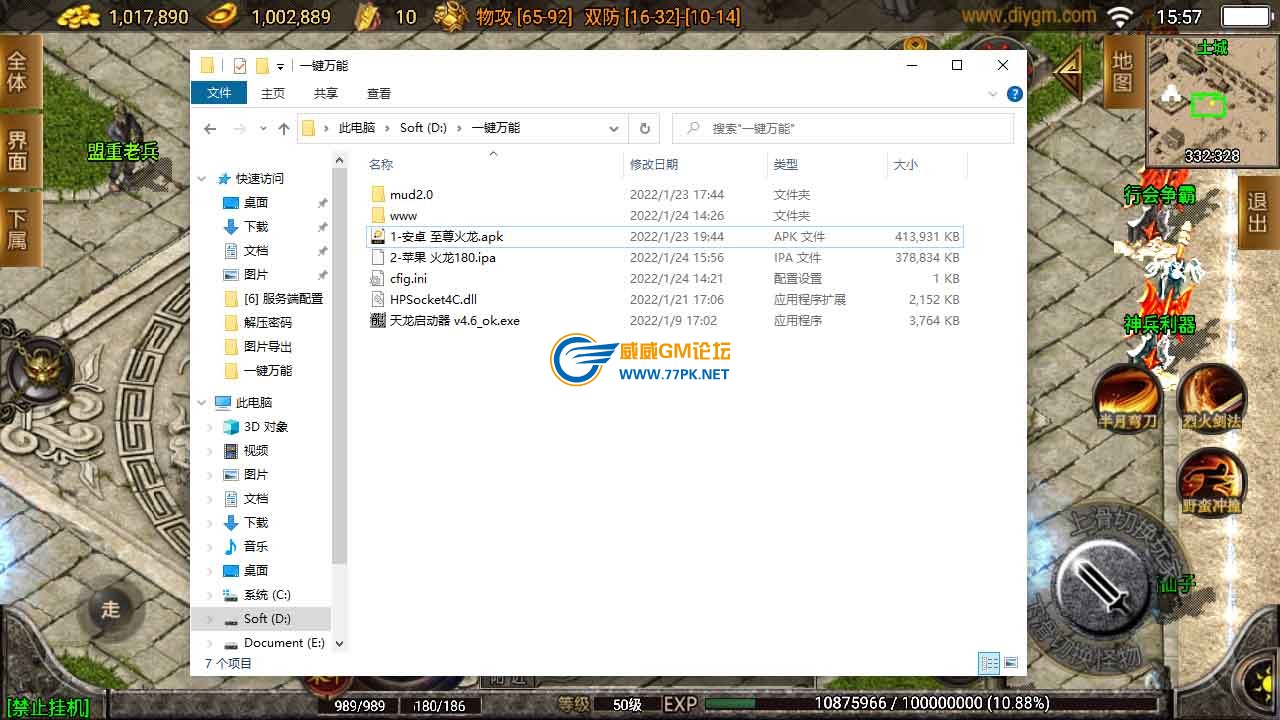The height and width of the screenshot is (720, 1280).
Task: Open the game minimap thumbnail
Action: pyautogui.click(x=1212, y=102)
